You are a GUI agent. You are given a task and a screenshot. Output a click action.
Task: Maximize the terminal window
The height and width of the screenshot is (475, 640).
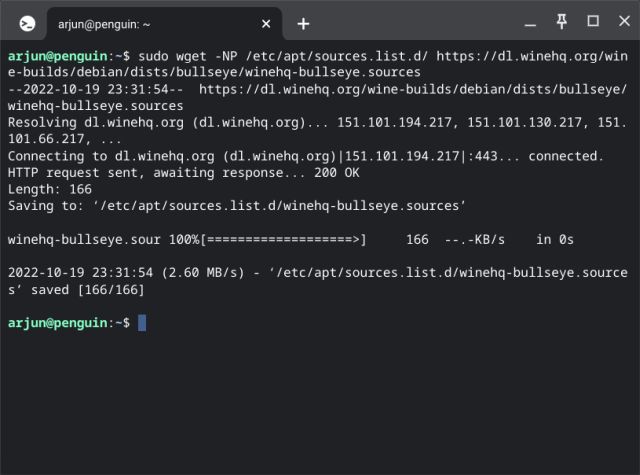pyautogui.click(x=593, y=21)
